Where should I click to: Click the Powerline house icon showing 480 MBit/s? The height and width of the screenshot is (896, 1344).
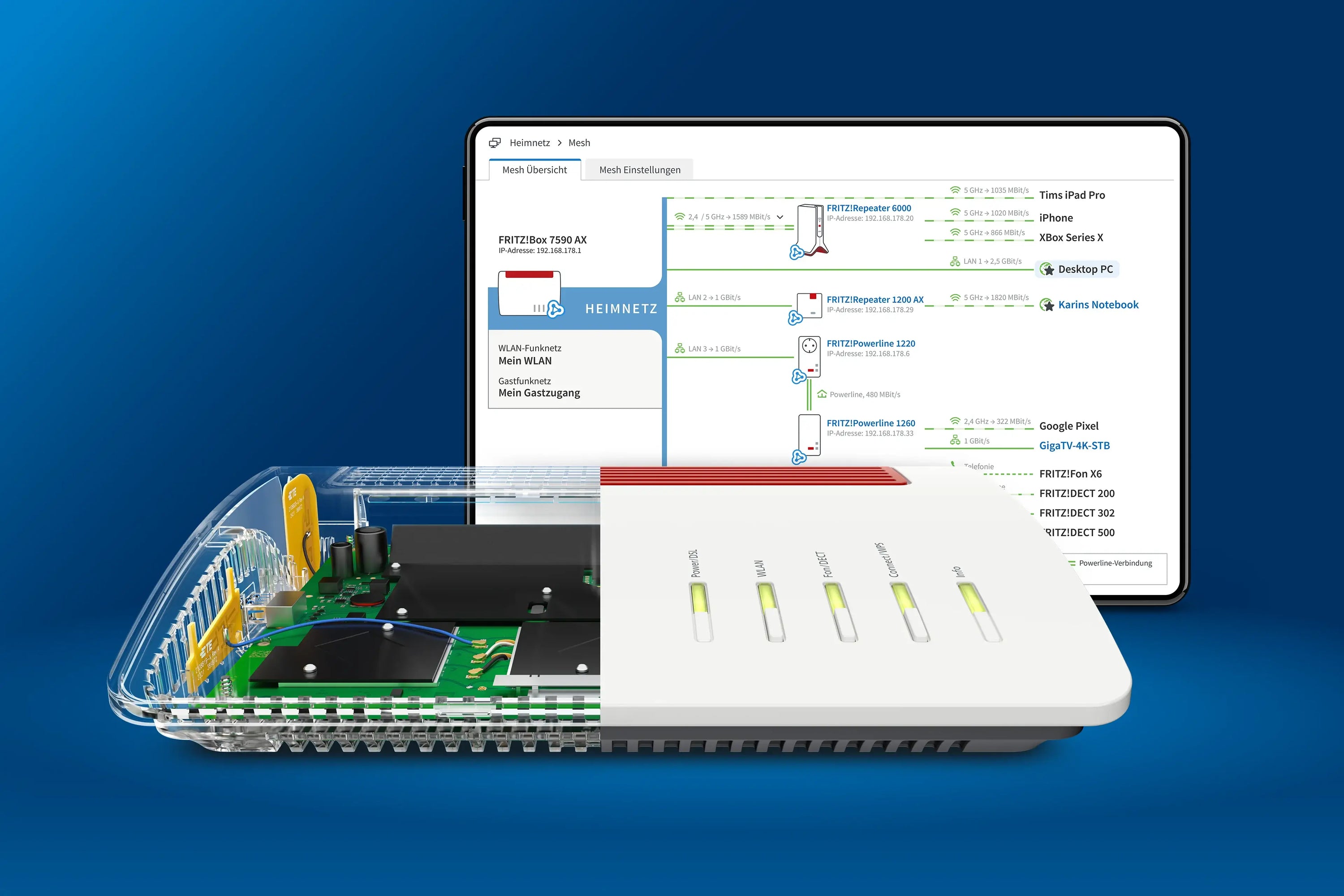pyautogui.click(x=821, y=393)
